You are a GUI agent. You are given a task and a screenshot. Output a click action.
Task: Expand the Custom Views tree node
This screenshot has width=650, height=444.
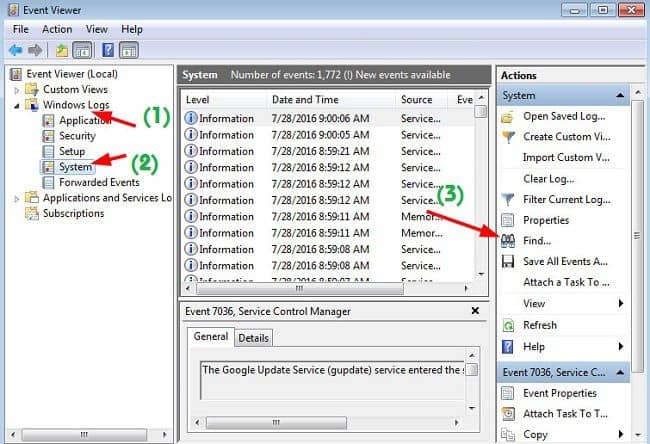click(17, 90)
